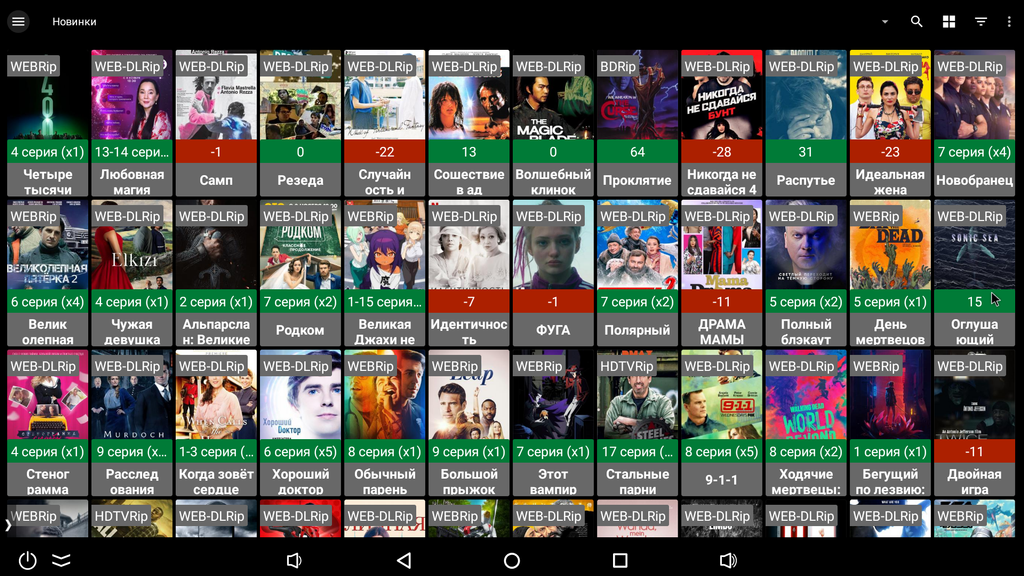The height and width of the screenshot is (576, 1024).
Task: Raise volume with the right speaker icon
Action: point(728,560)
